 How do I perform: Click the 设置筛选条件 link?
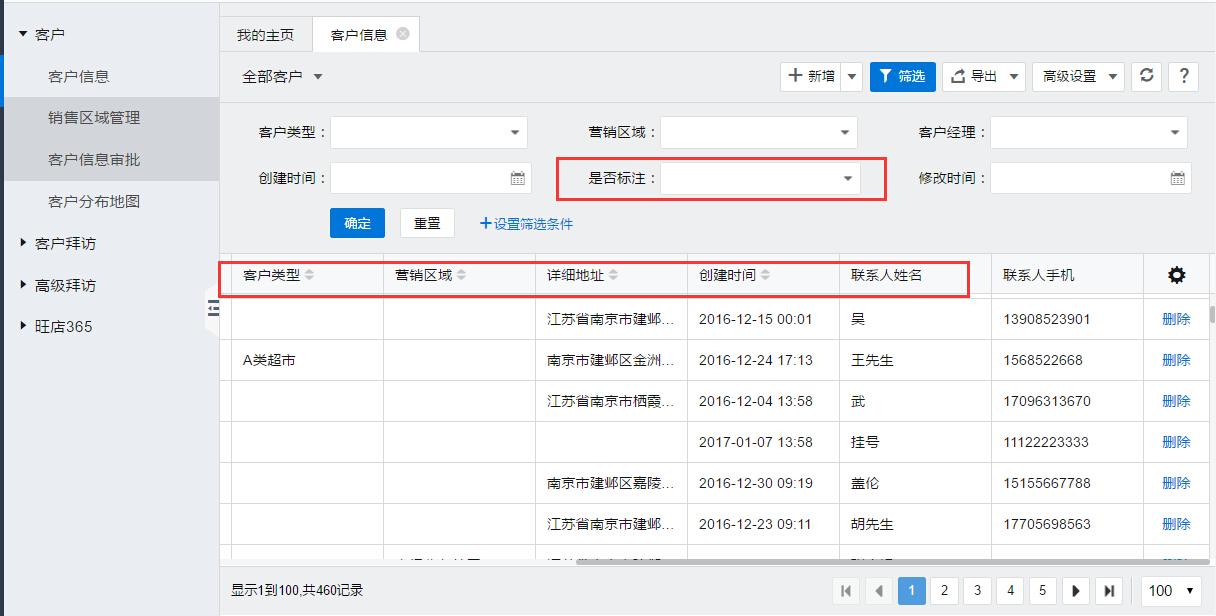[x=527, y=224]
